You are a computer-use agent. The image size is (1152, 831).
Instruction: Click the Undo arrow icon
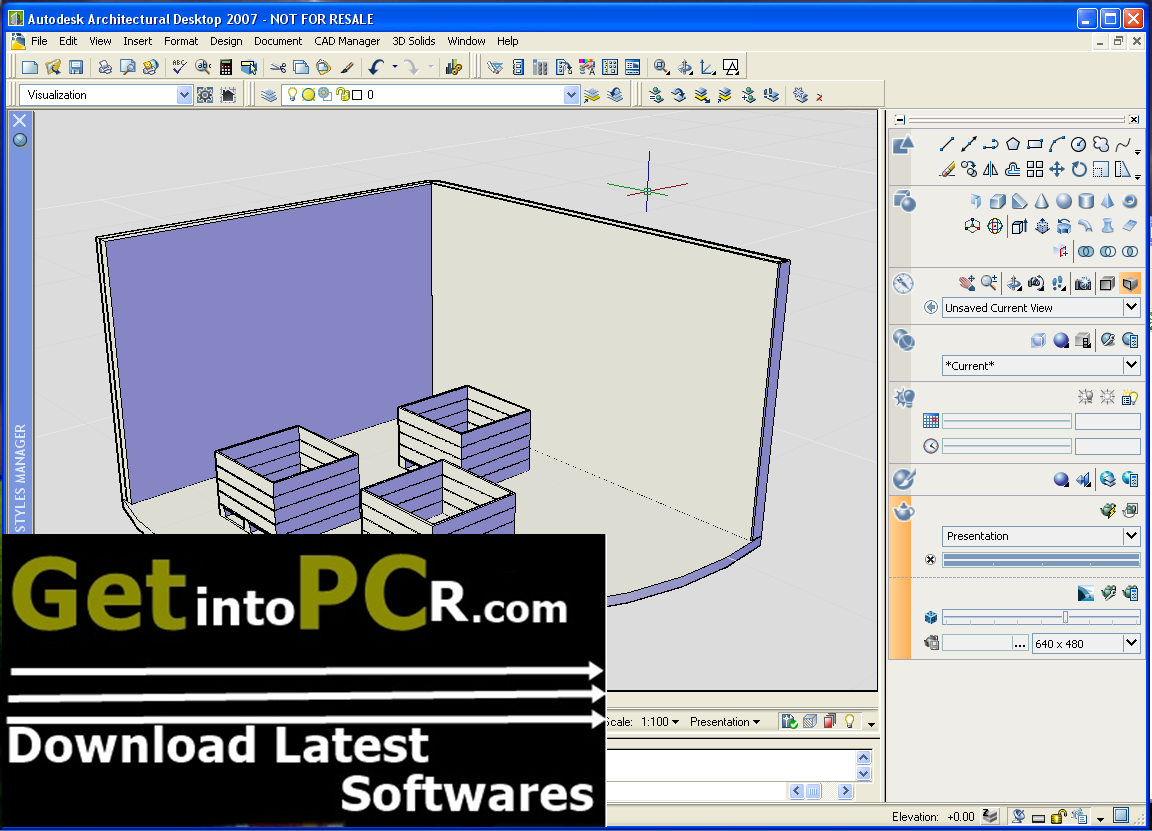[375, 68]
